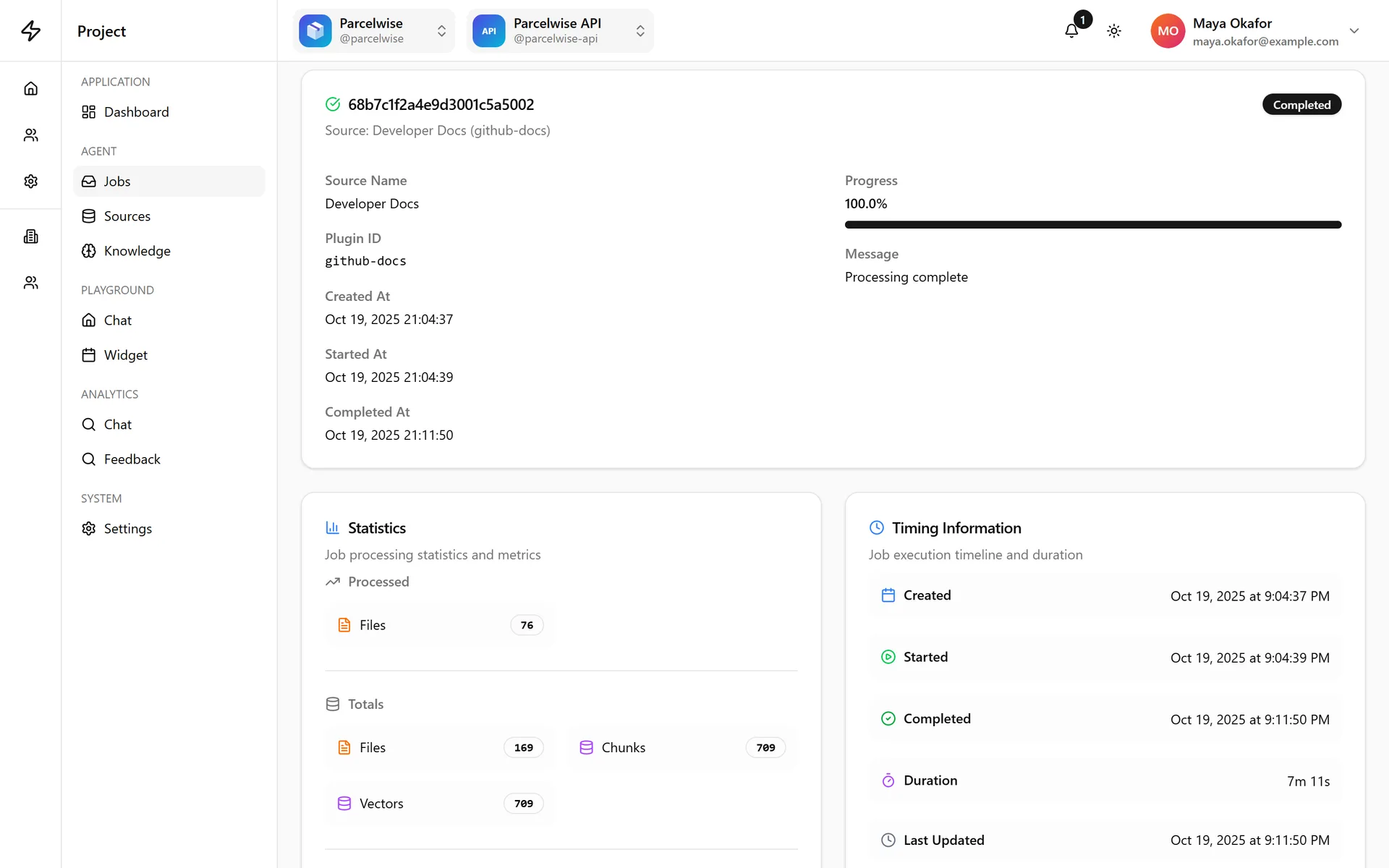
Task: Select Jobs in the sidebar
Action: (169, 182)
